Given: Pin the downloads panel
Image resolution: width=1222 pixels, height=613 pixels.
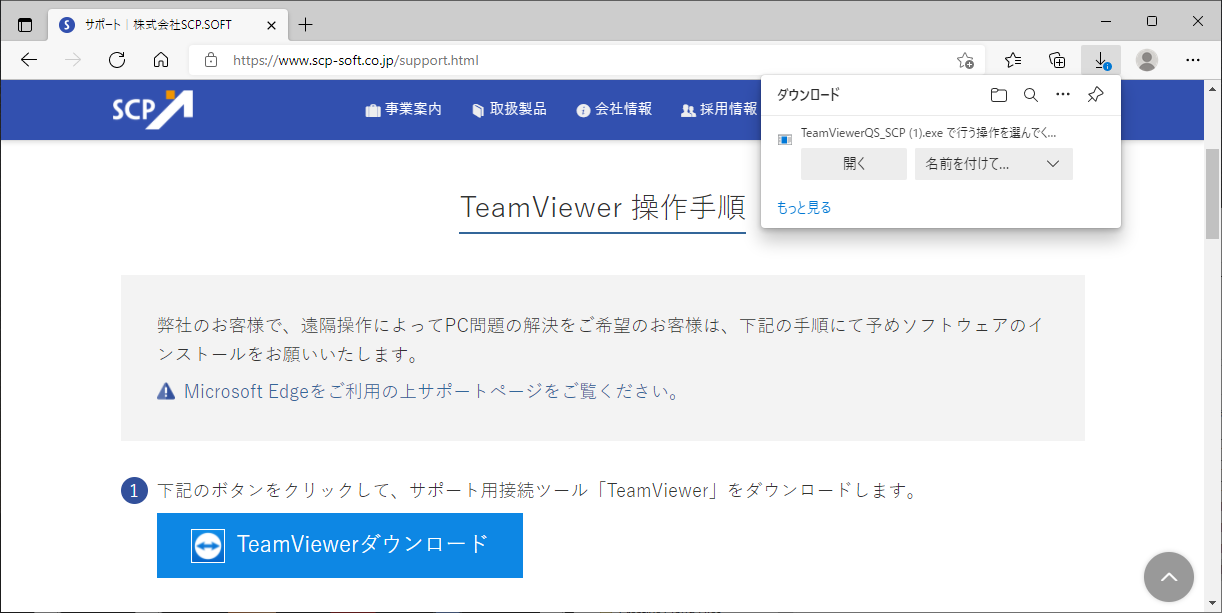Looking at the screenshot, I should coord(1095,95).
